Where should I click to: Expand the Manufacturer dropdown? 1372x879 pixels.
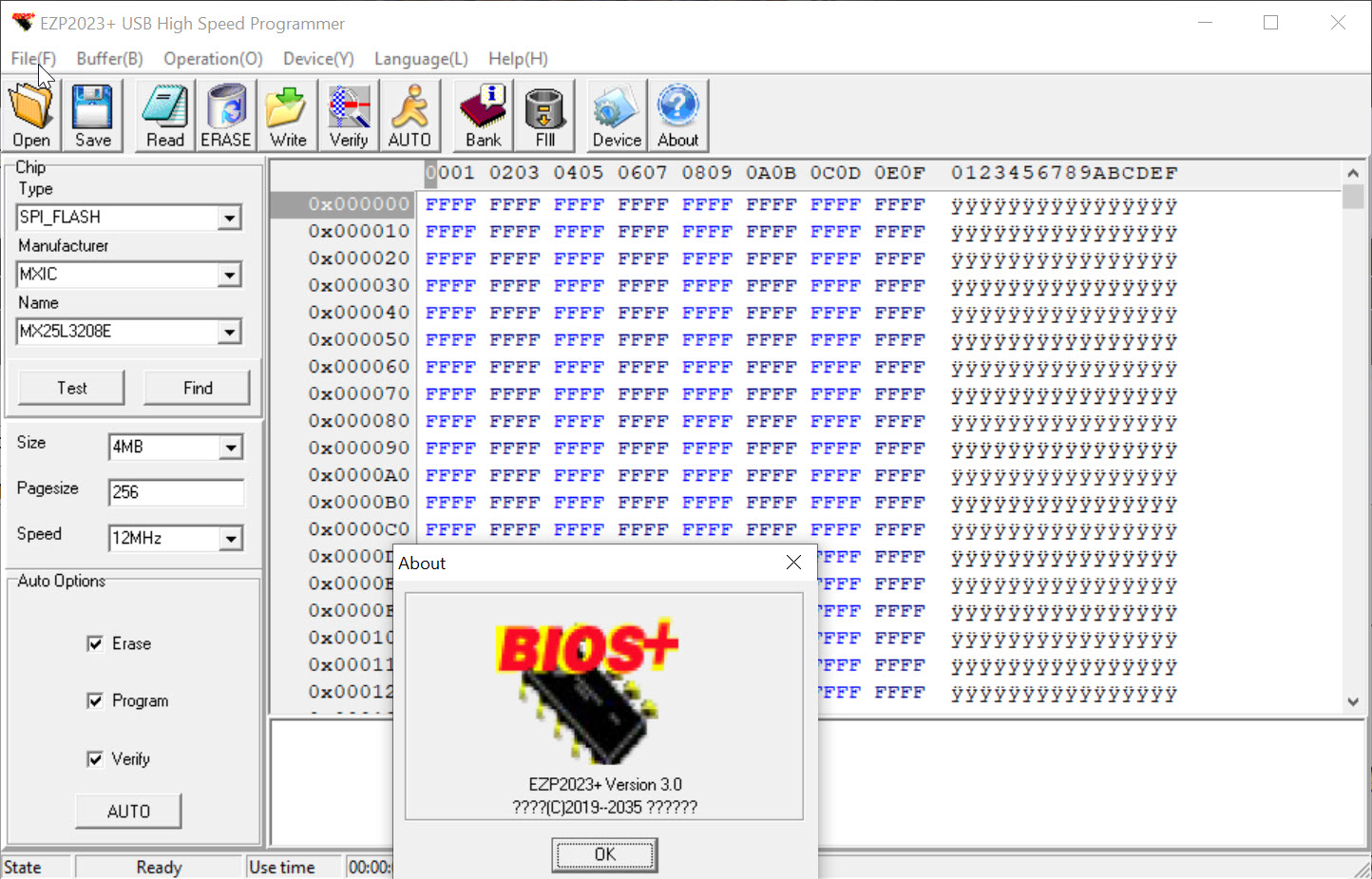(x=230, y=275)
